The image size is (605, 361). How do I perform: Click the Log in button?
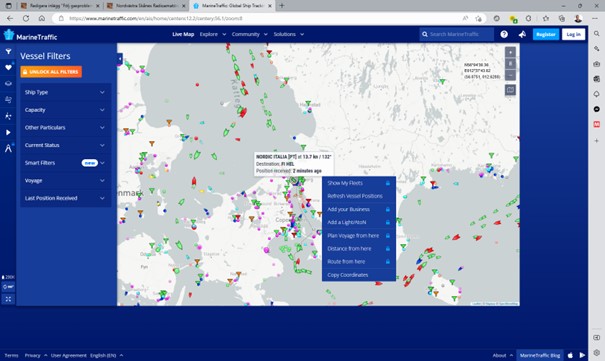coord(573,34)
